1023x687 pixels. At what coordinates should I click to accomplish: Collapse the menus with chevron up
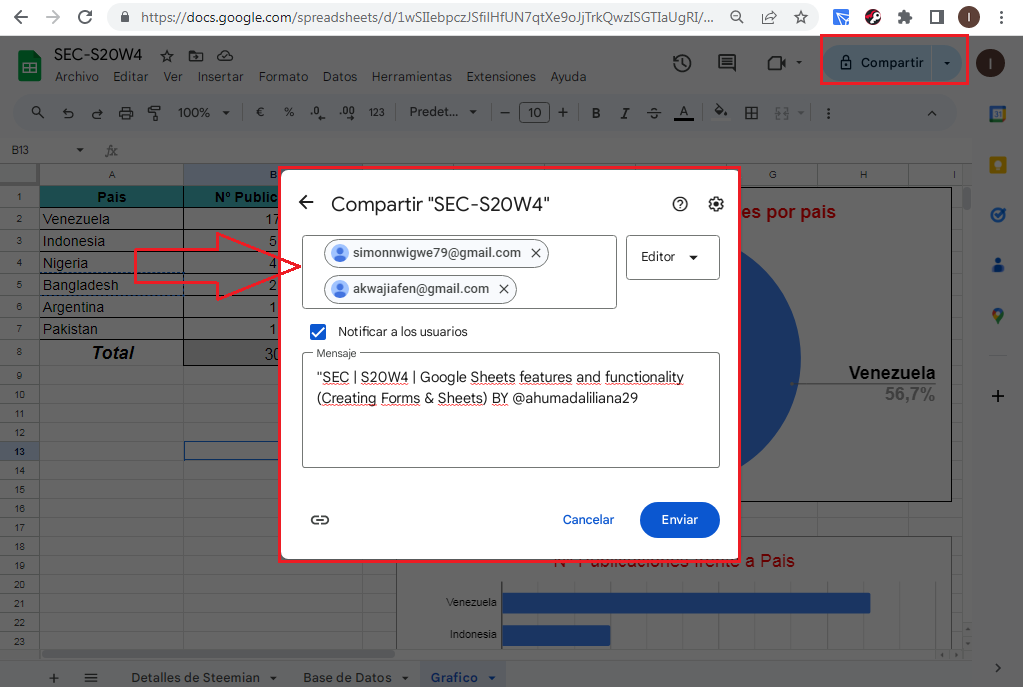932,114
